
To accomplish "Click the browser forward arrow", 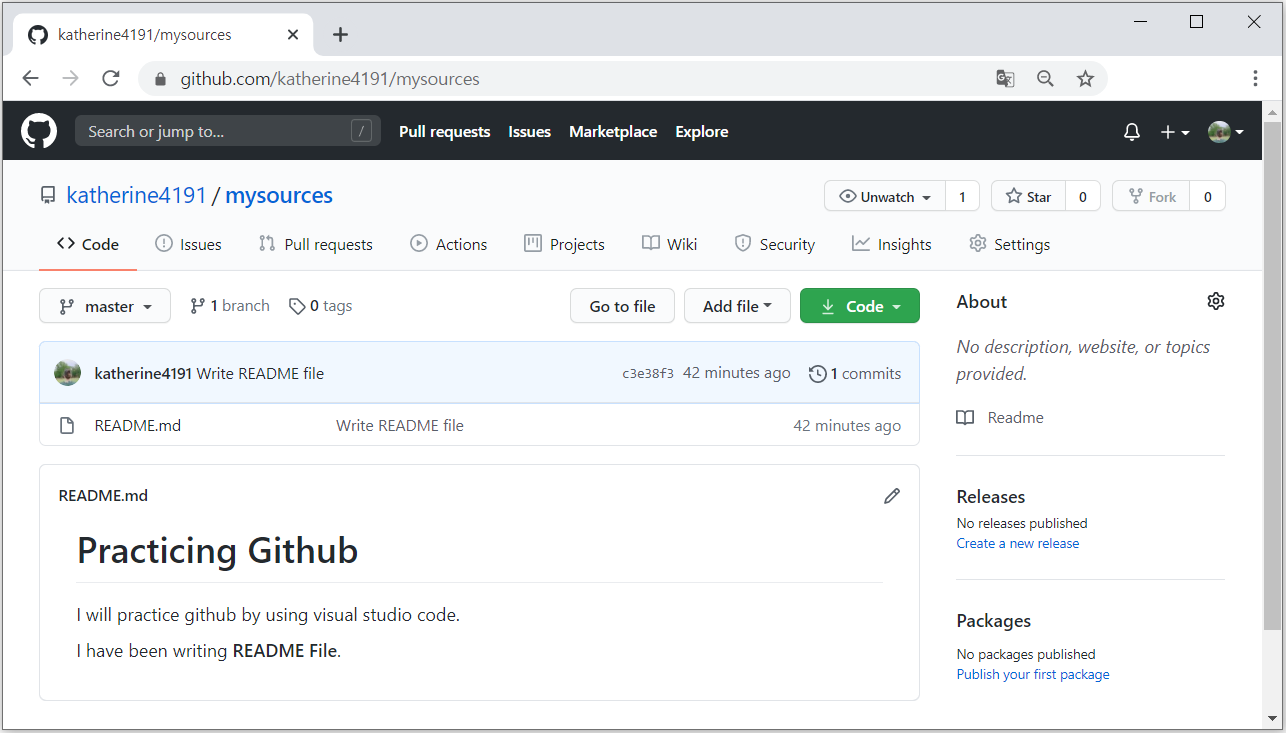I will [70, 78].
